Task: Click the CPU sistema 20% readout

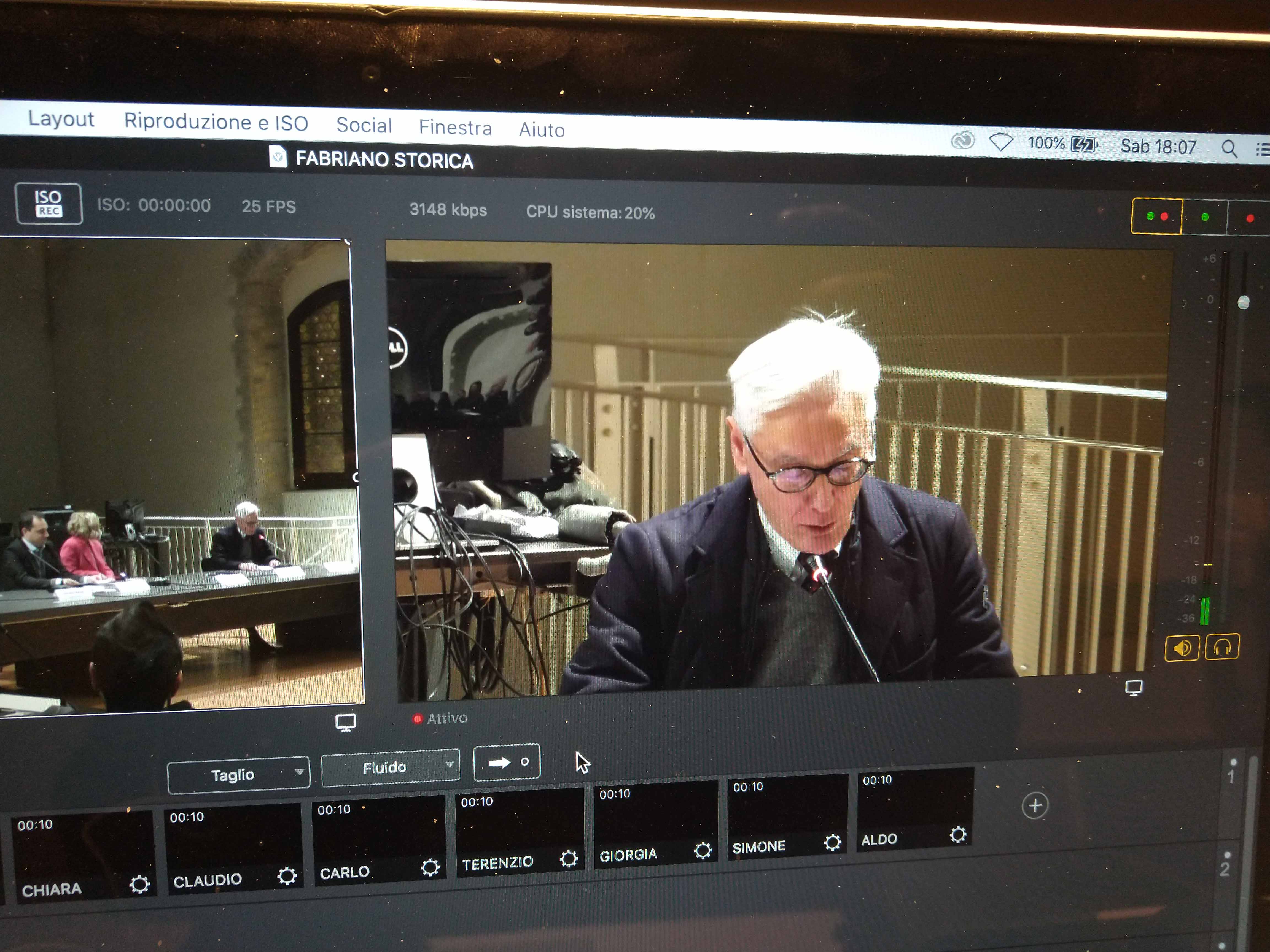Action: [590, 212]
